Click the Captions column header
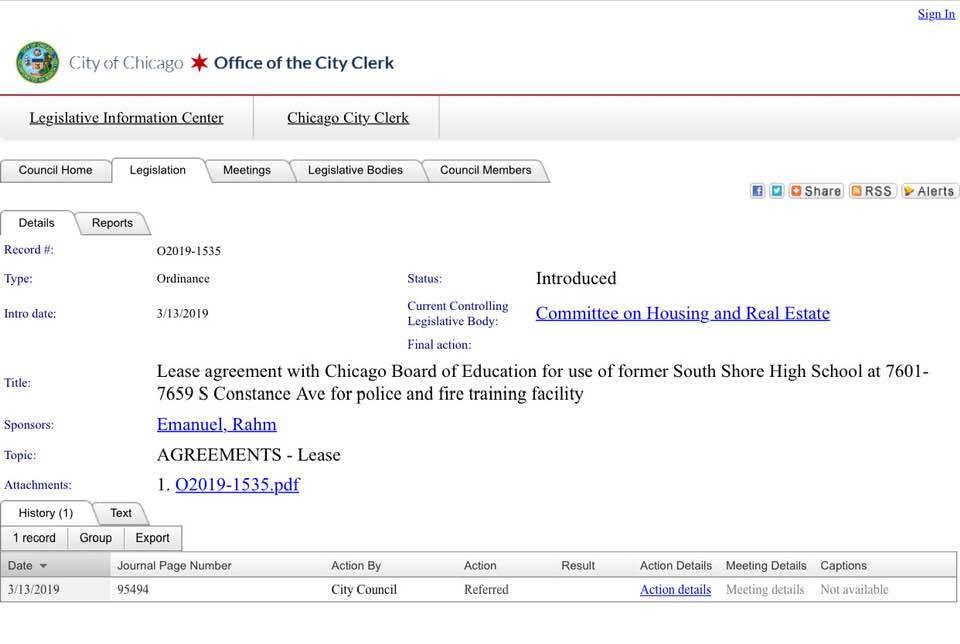Viewport: 960px width, 644px height. 844,566
